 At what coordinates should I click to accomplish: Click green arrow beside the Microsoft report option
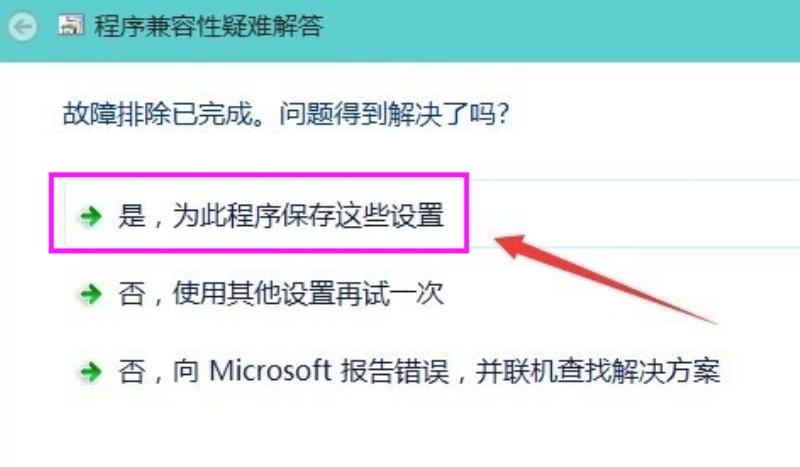91,372
